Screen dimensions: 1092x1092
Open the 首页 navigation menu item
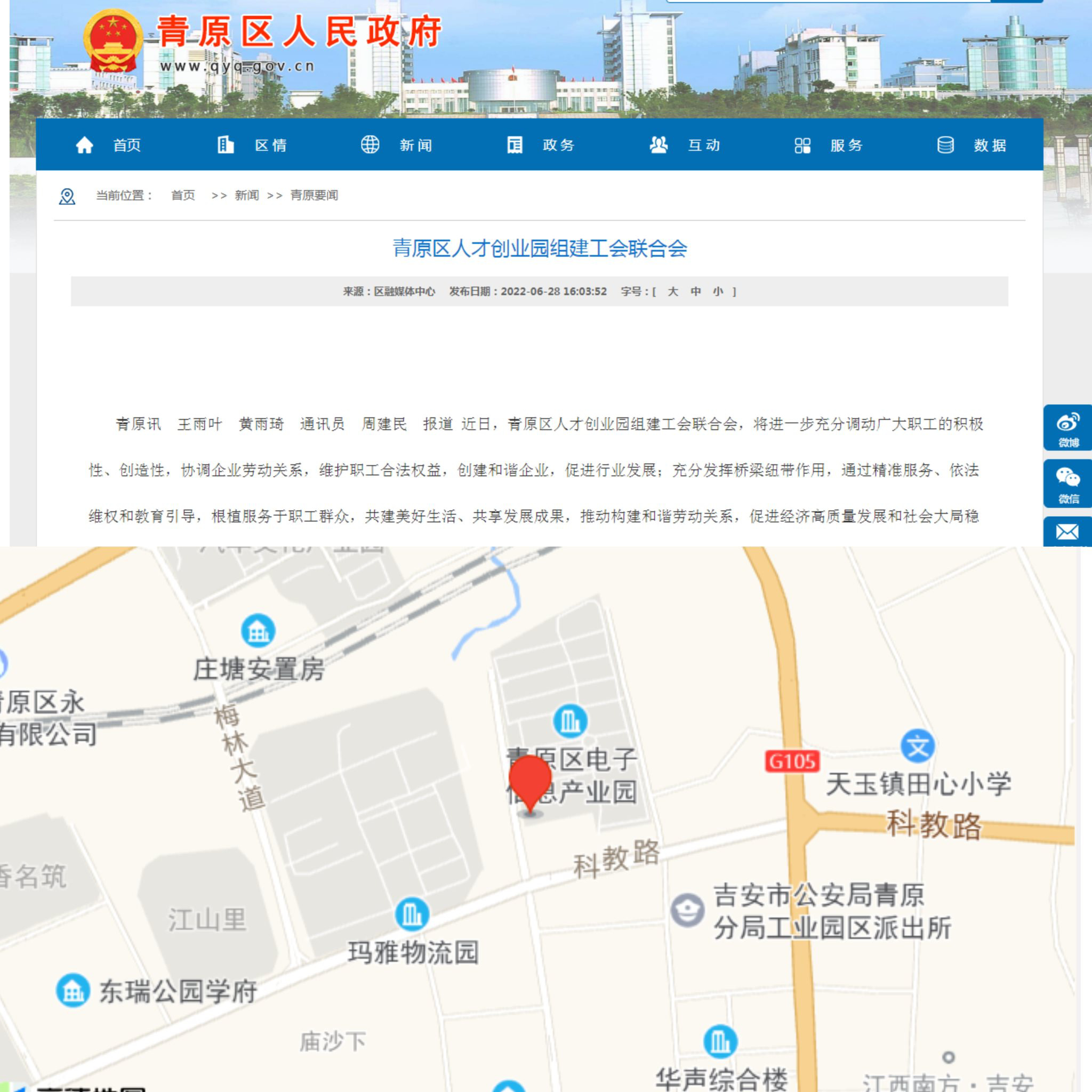coord(126,145)
